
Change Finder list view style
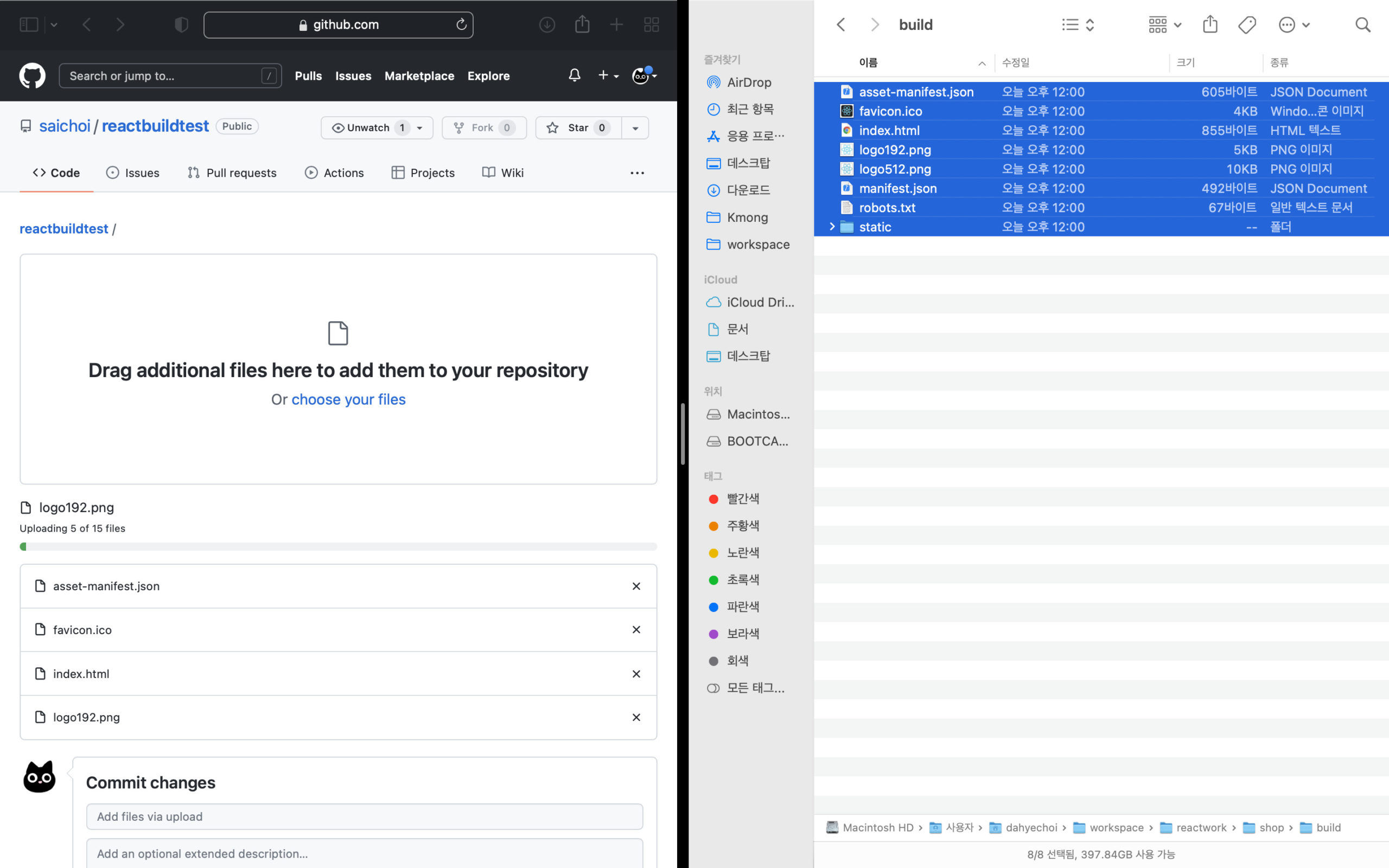coord(1078,25)
